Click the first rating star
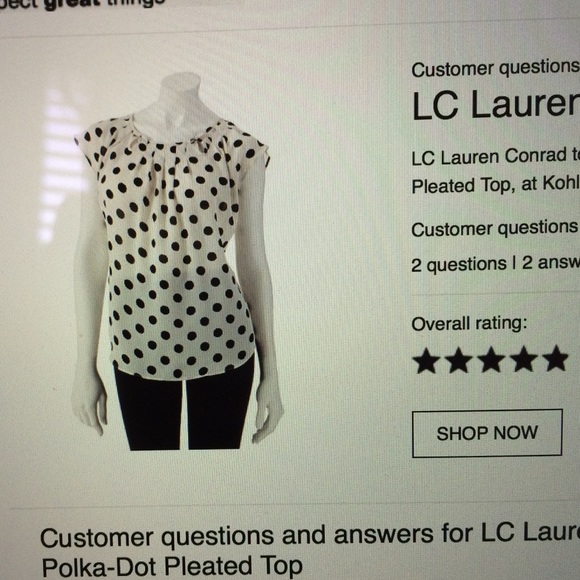Screen dimensions: 580x580 tap(426, 360)
